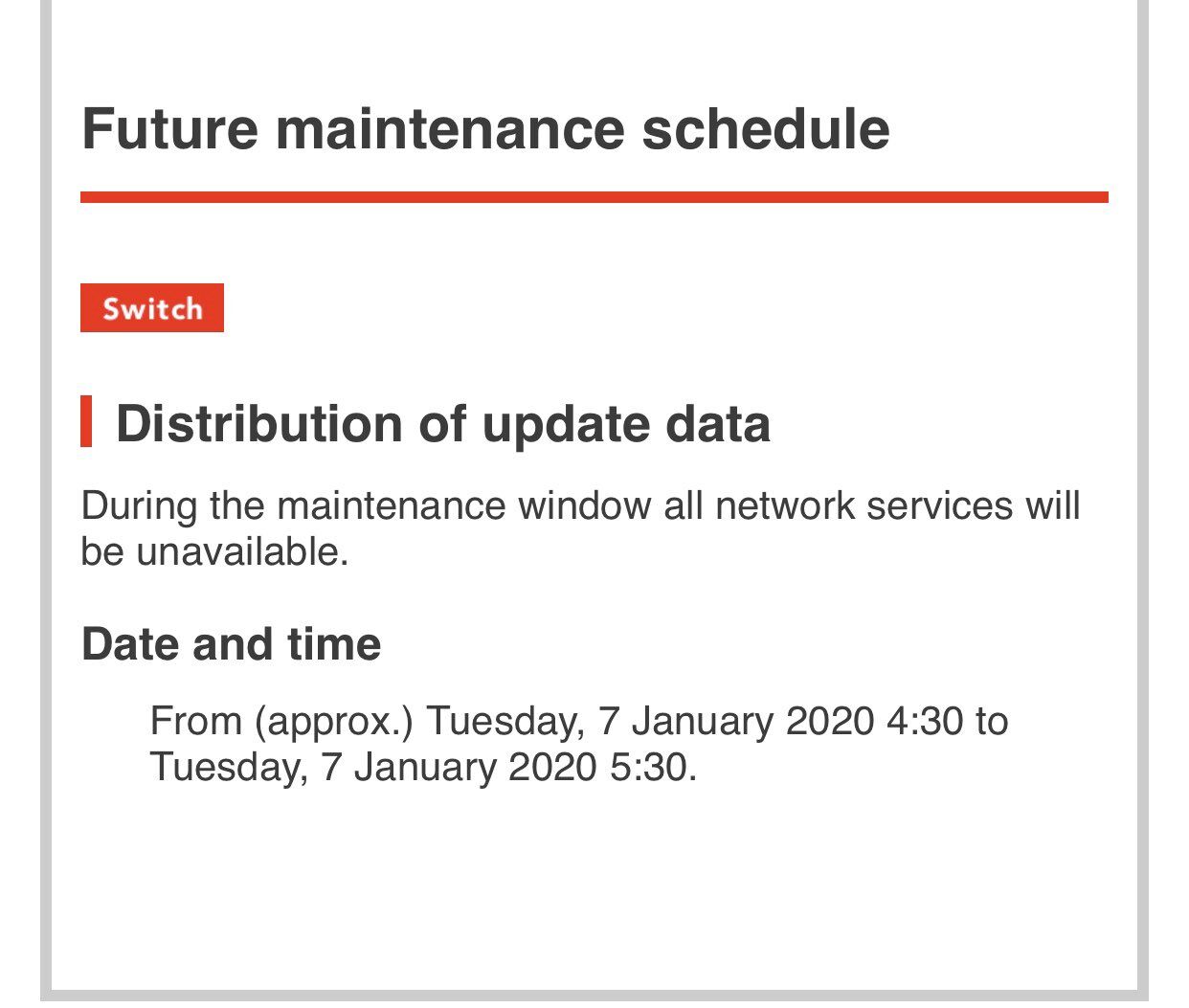Screen dimensions: 1189x1008
Task: Click the Distribution of update data heading
Action: tap(442, 423)
